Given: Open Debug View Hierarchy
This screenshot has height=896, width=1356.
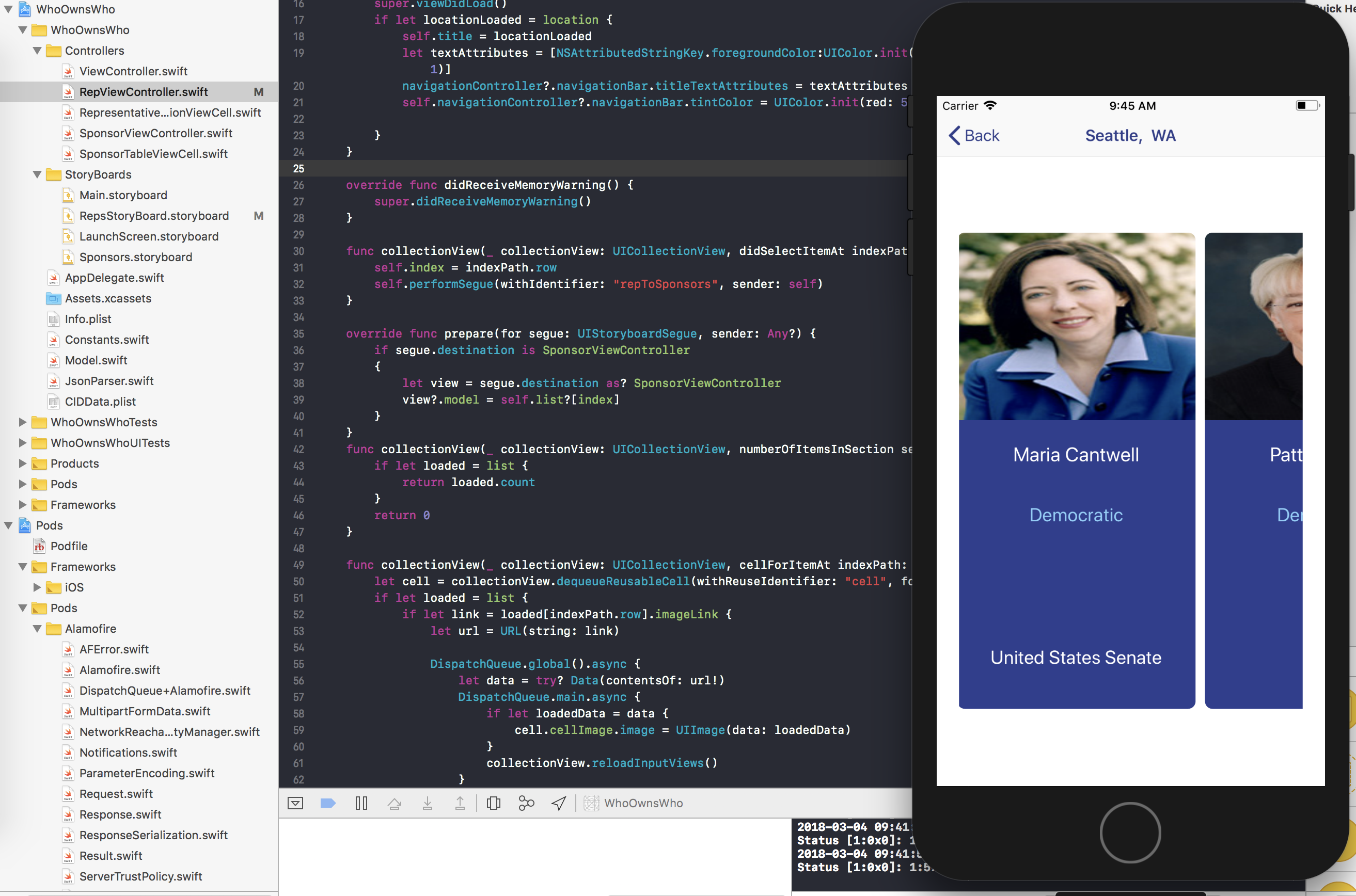Looking at the screenshot, I should (493, 803).
